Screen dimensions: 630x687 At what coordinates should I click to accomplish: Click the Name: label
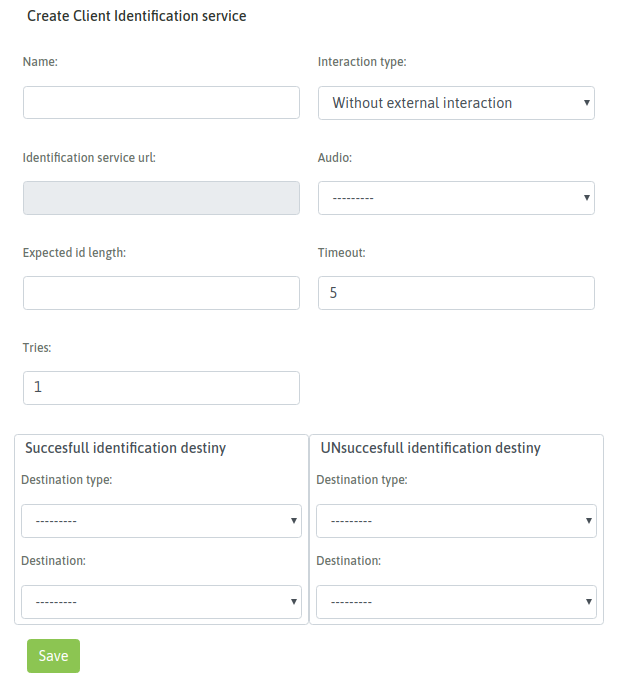(x=40, y=62)
